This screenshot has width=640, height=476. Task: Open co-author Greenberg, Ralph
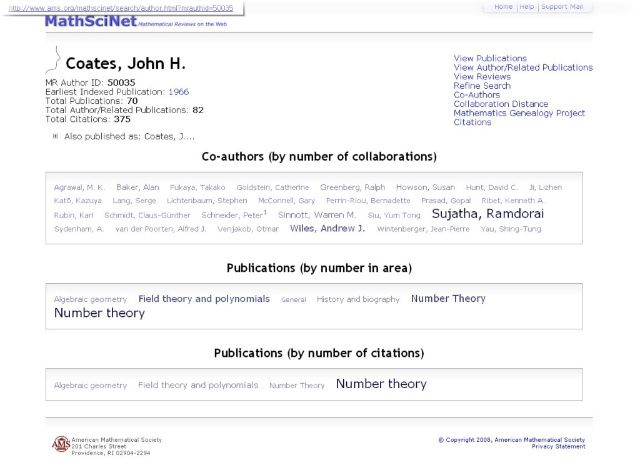353,187
